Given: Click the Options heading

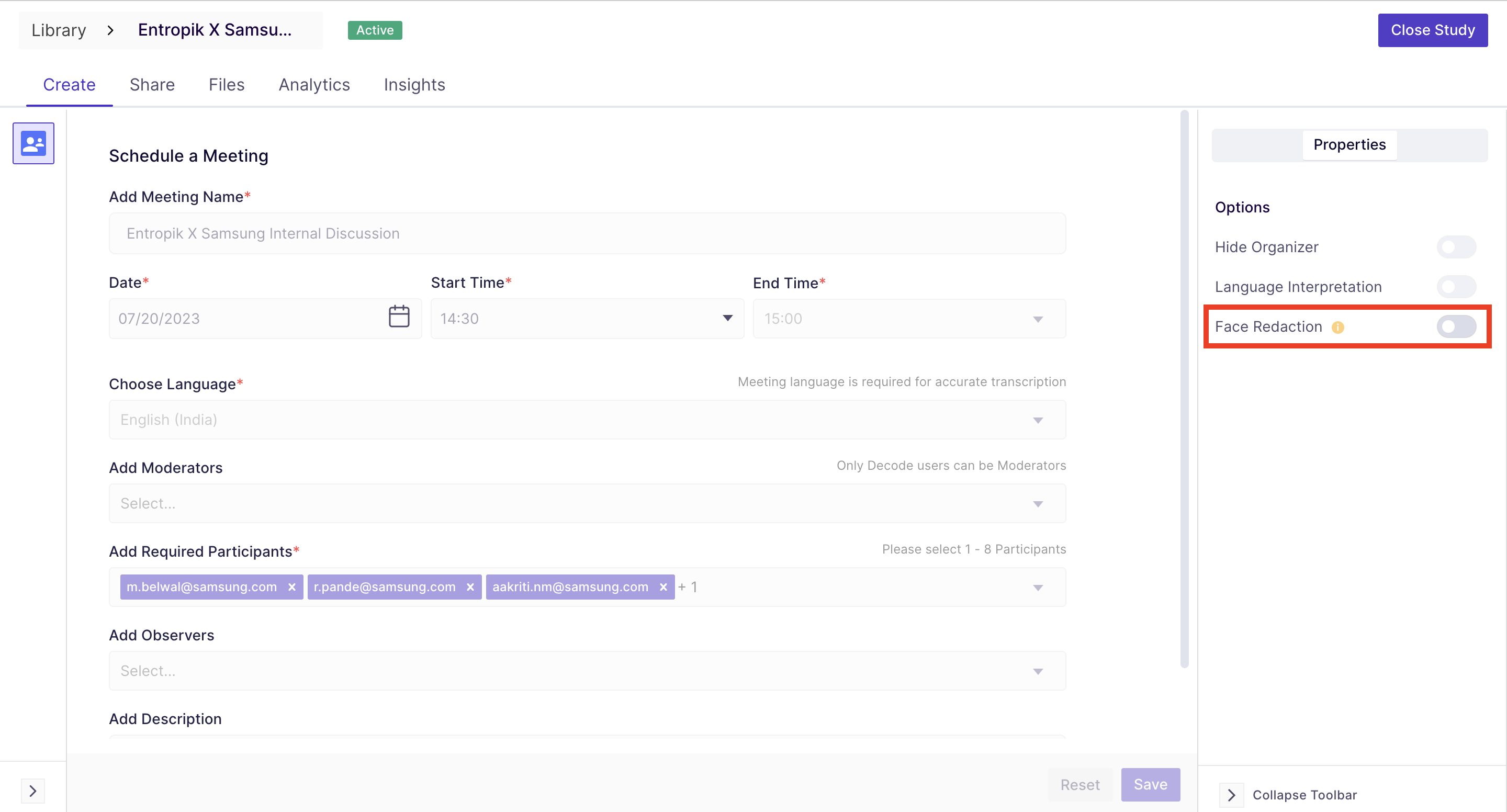Looking at the screenshot, I should click(x=1242, y=208).
